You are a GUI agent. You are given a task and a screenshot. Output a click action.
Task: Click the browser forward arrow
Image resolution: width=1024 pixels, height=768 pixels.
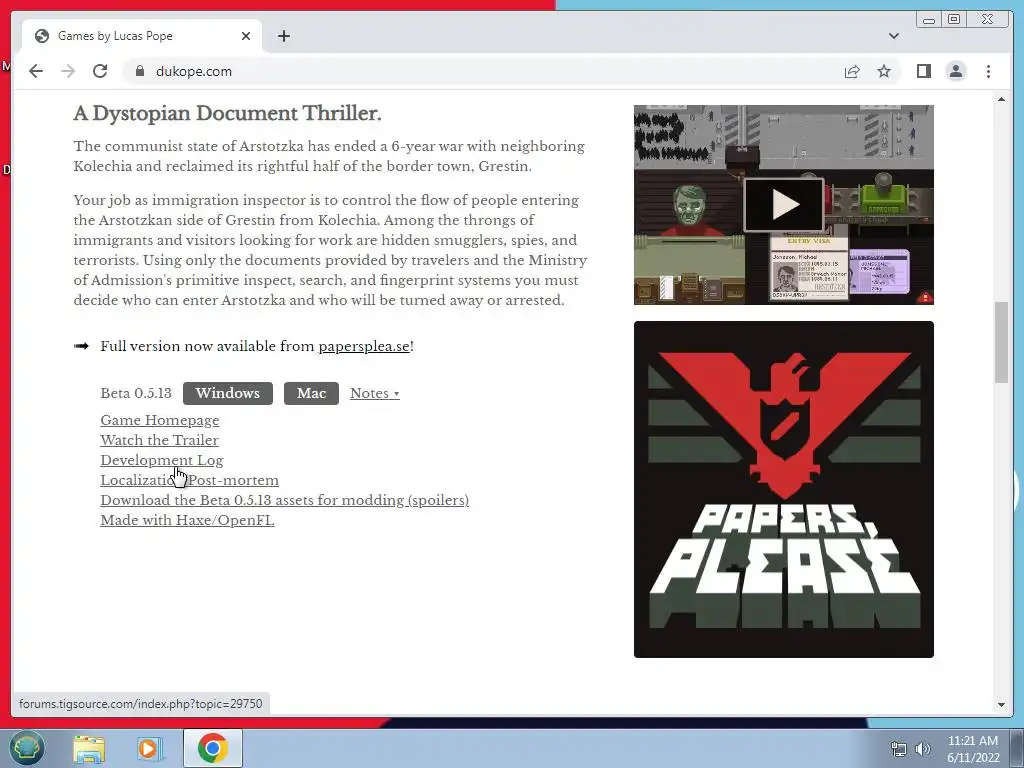coord(68,71)
